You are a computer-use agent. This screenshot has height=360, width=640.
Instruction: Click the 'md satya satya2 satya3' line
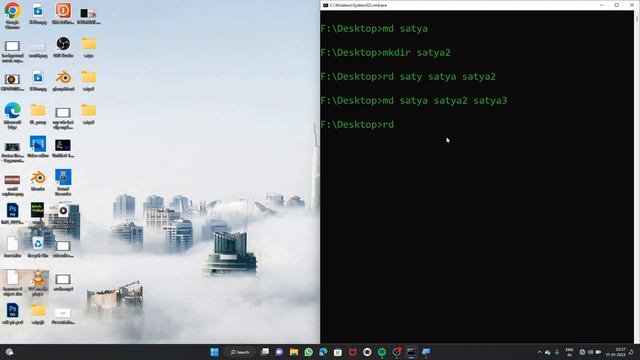click(x=414, y=101)
